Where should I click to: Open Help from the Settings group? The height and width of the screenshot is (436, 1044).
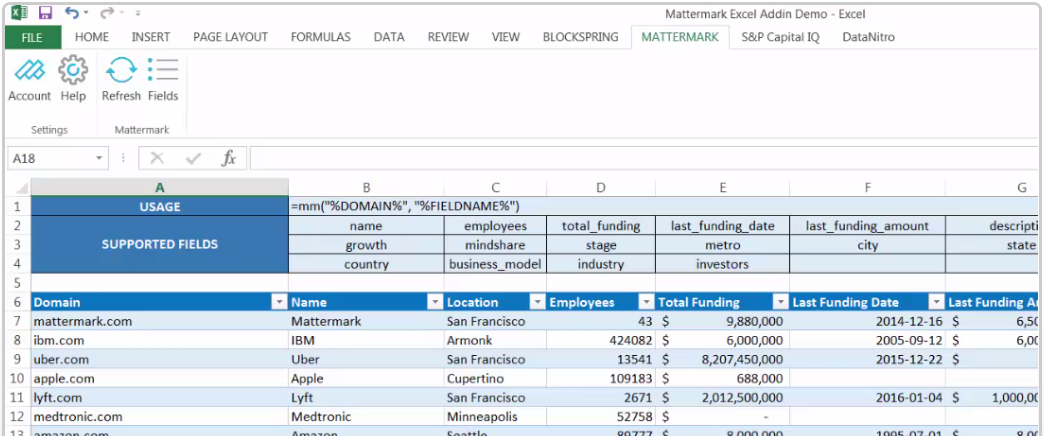coord(73,71)
